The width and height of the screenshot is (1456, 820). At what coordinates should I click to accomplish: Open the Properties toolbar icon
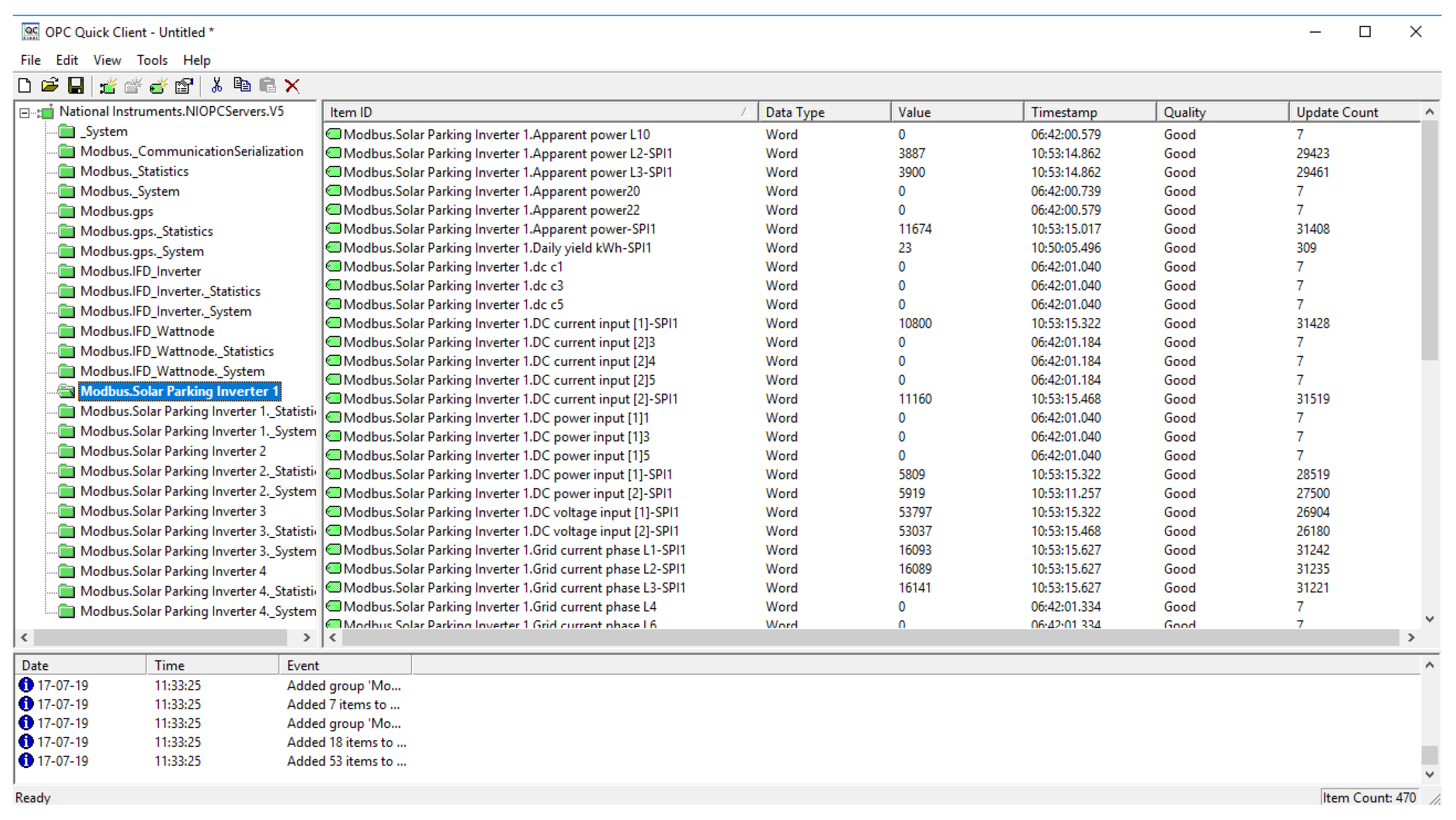pos(184,85)
